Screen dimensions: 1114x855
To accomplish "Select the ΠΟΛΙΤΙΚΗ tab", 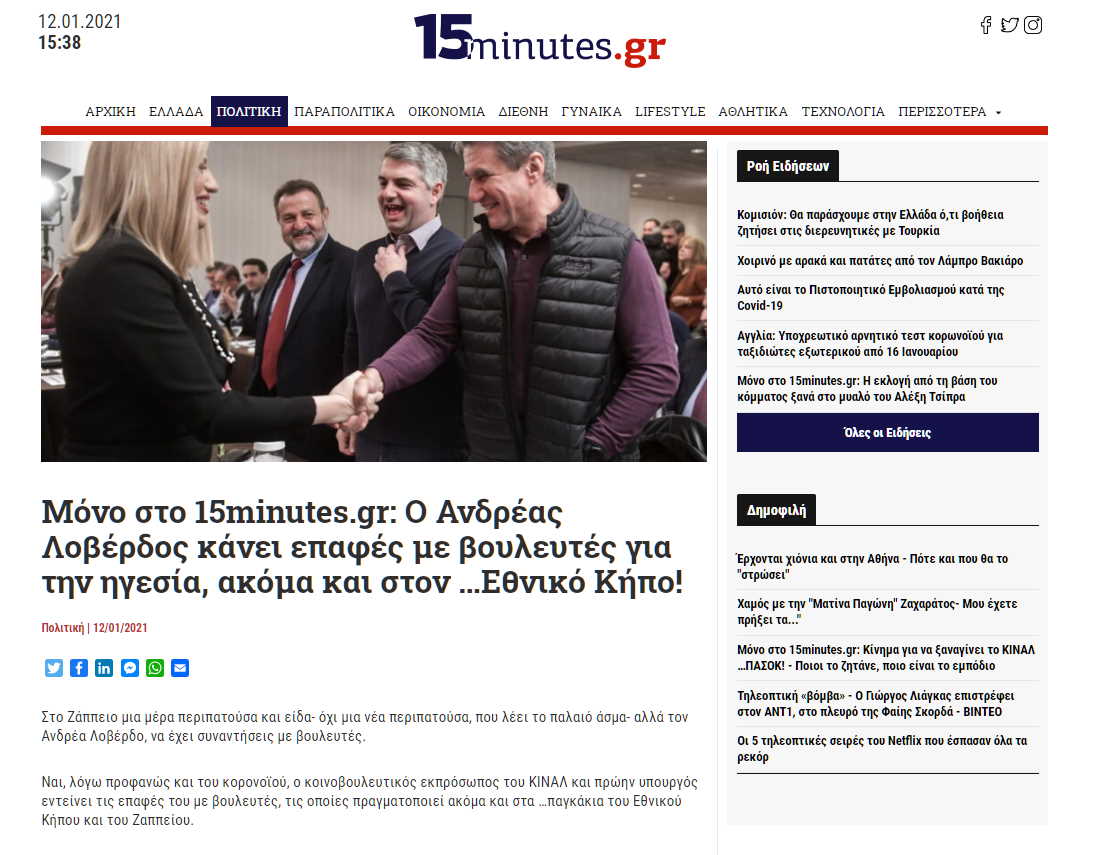I will pos(249,112).
